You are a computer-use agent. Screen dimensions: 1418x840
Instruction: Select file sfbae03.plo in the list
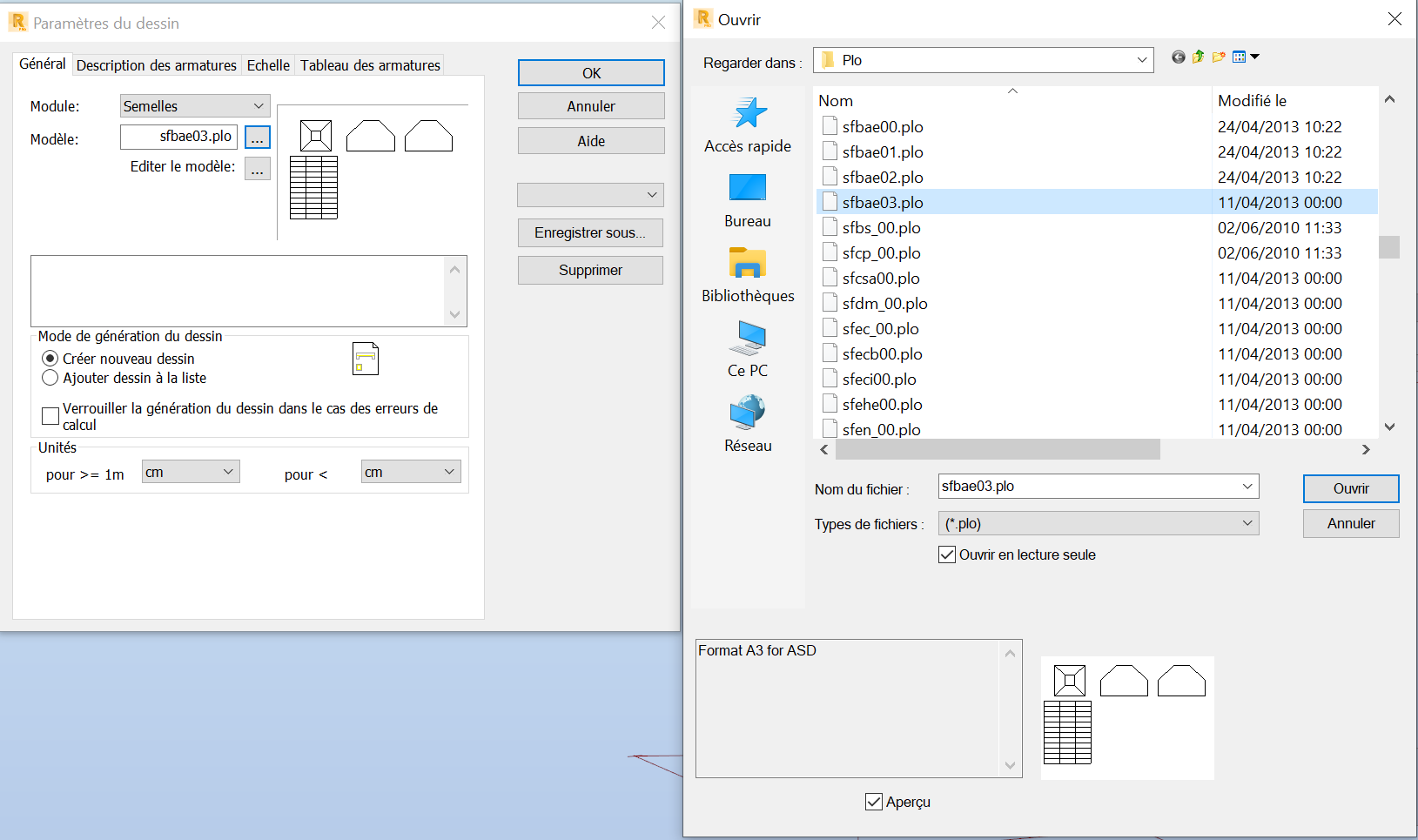[1097, 202]
